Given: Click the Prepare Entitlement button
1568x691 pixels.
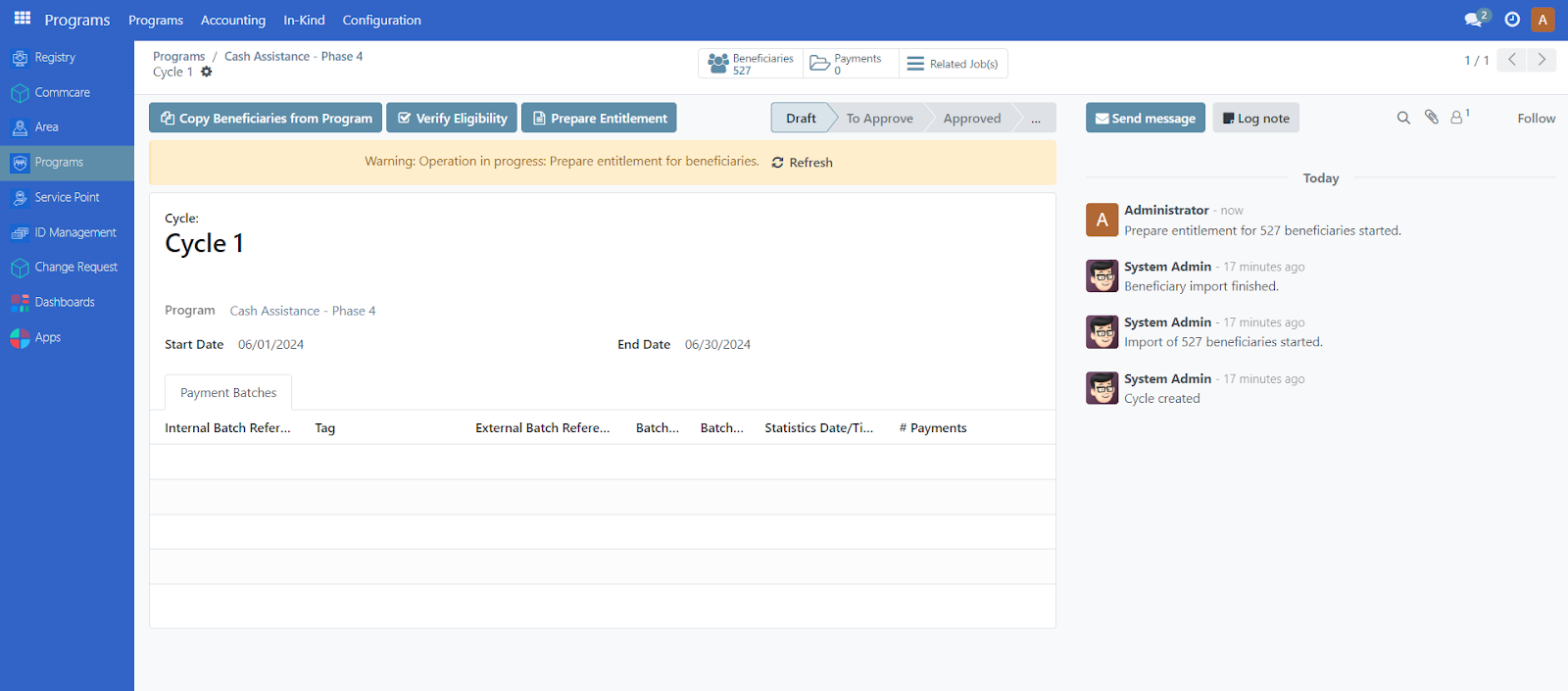Looking at the screenshot, I should pos(599,119).
